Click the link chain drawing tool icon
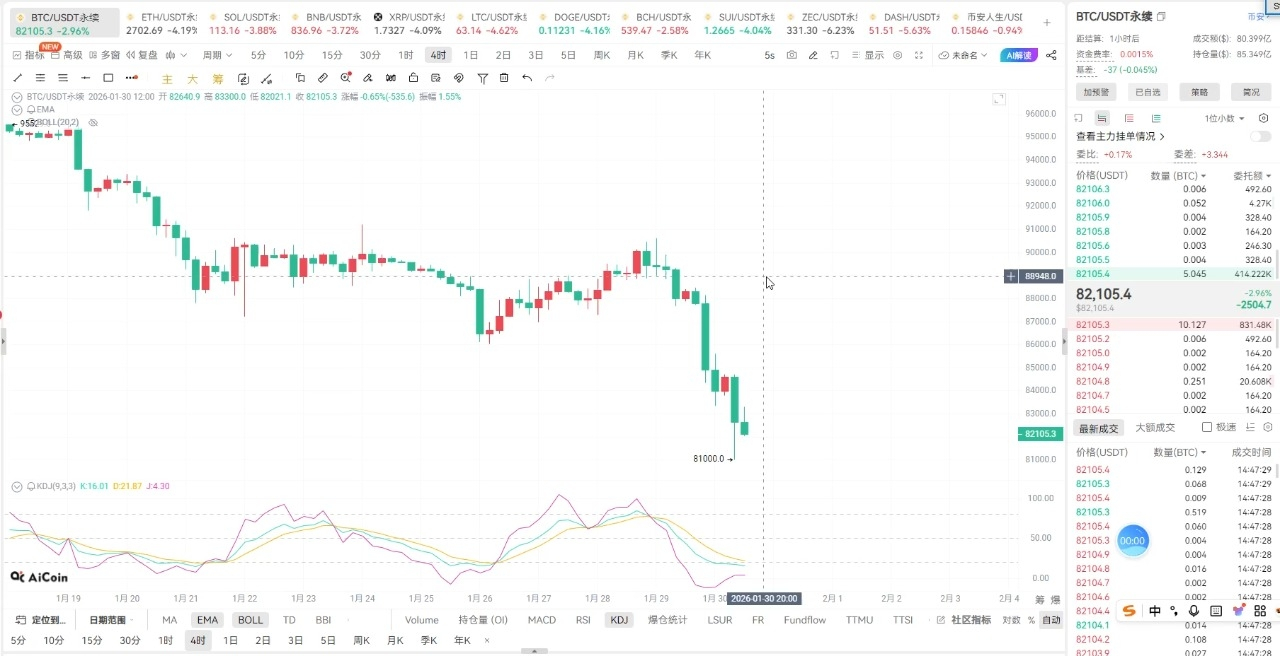Screen dimensions: 1280x656 (x=459, y=78)
